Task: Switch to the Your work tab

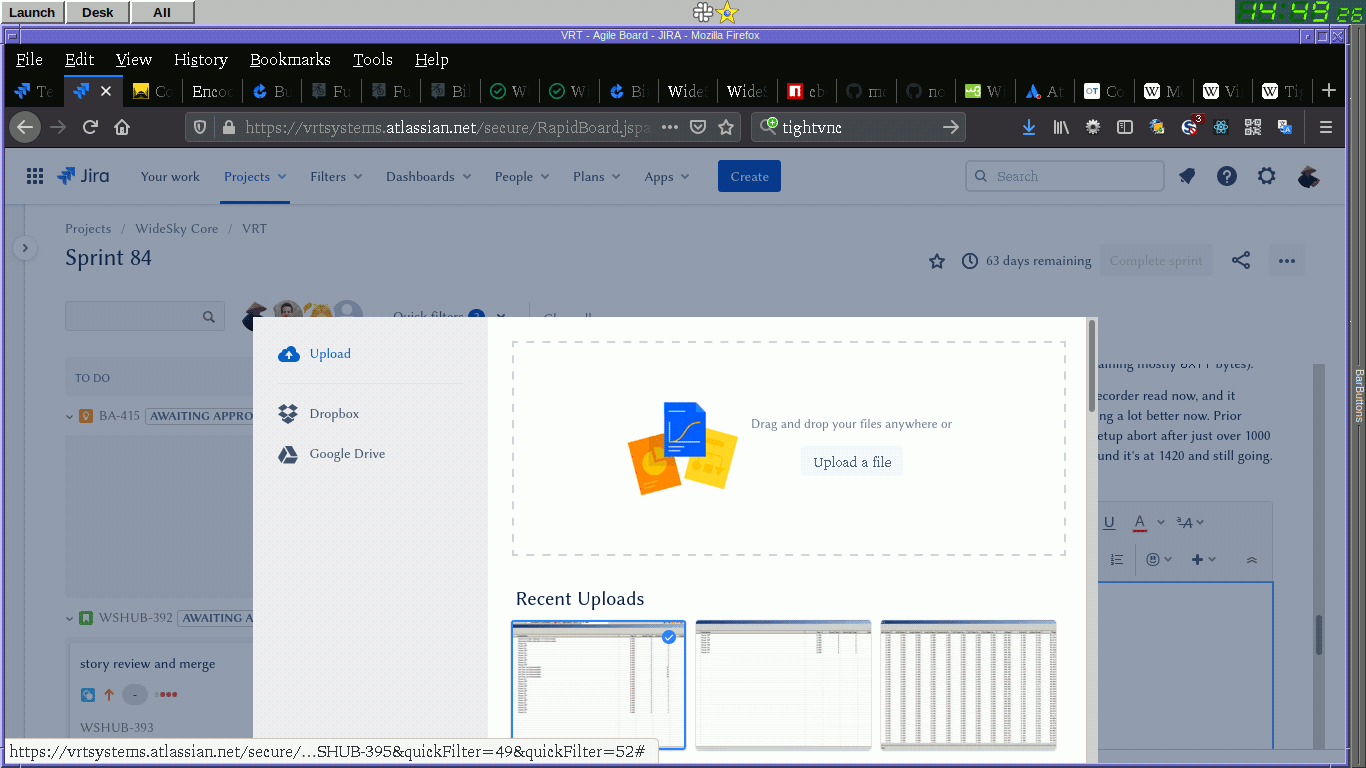Action: [x=170, y=176]
